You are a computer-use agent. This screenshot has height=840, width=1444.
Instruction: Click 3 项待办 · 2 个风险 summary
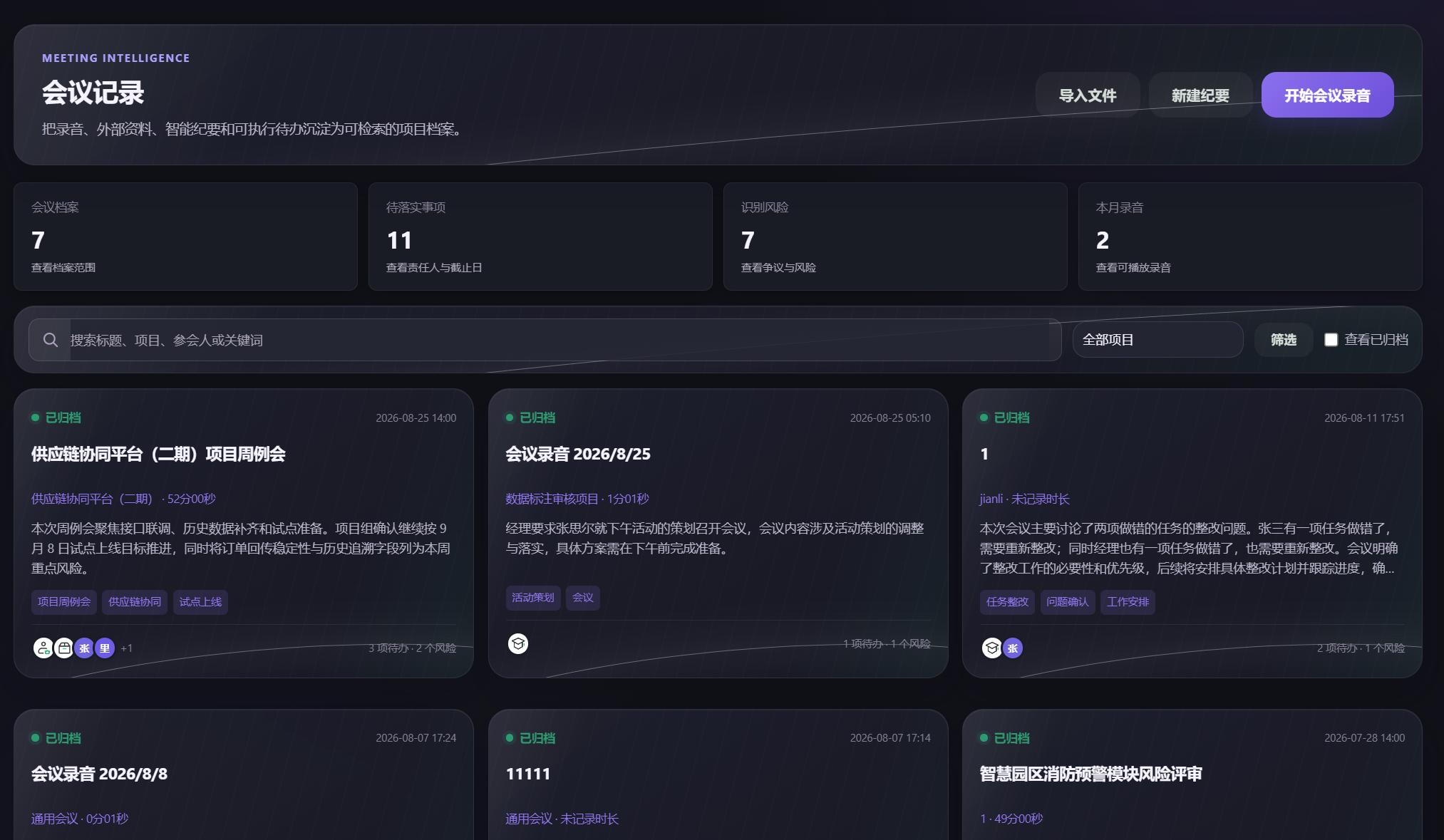412,648
